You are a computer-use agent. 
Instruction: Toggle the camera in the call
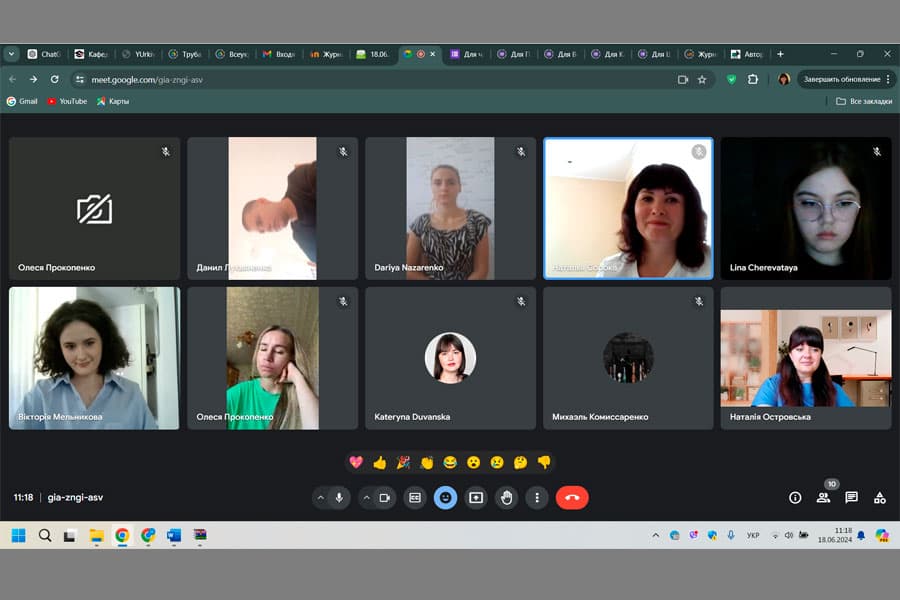point(385,498)
